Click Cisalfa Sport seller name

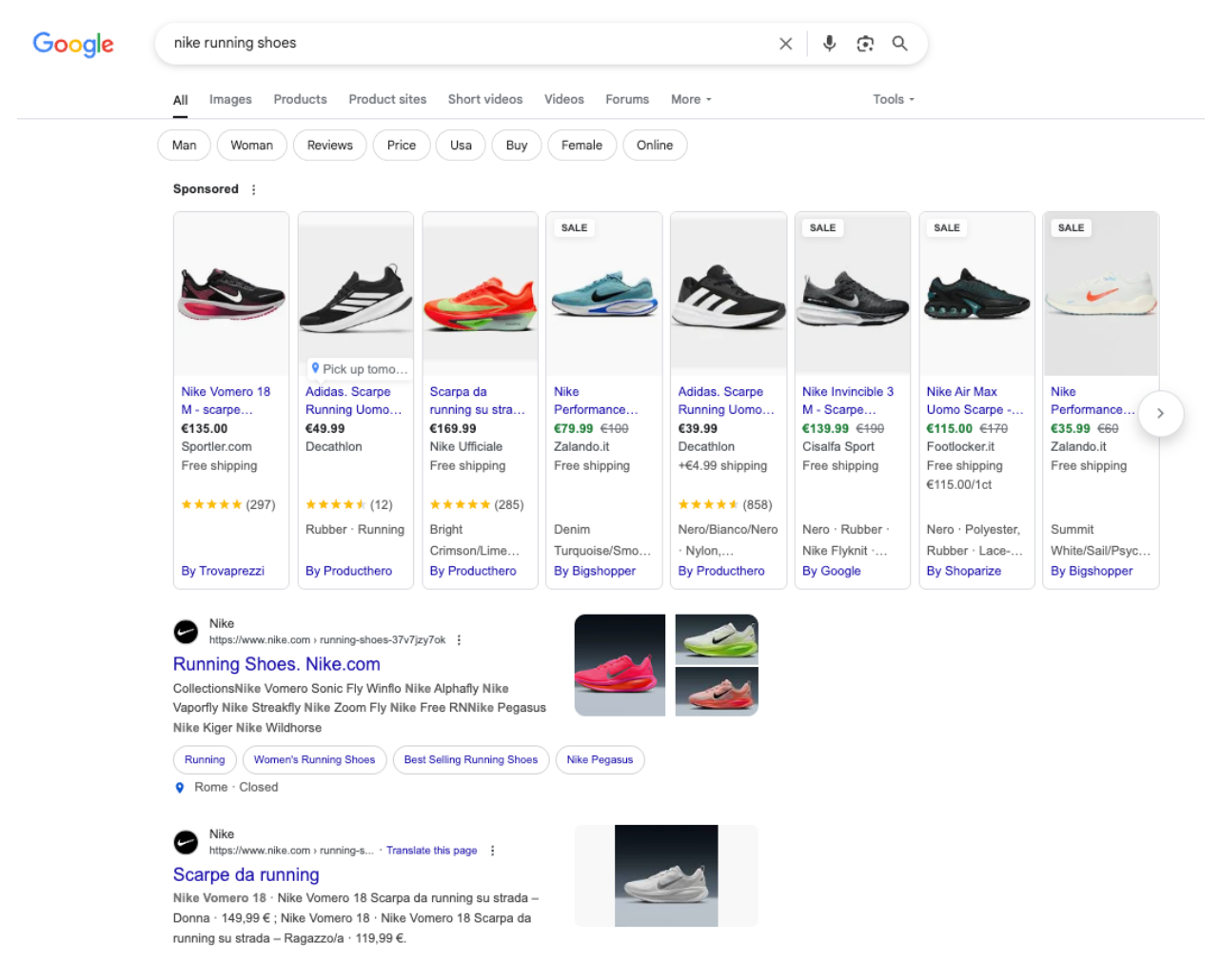[x=838, y=447]
